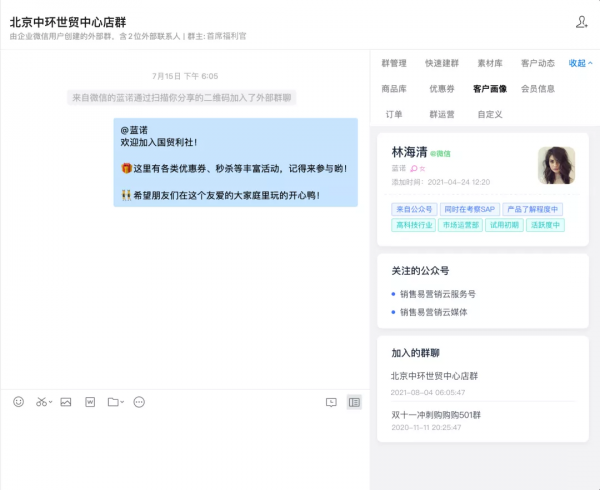Open the 自定义 tab
The image size is (600, 490).
[x=490, y=114]
